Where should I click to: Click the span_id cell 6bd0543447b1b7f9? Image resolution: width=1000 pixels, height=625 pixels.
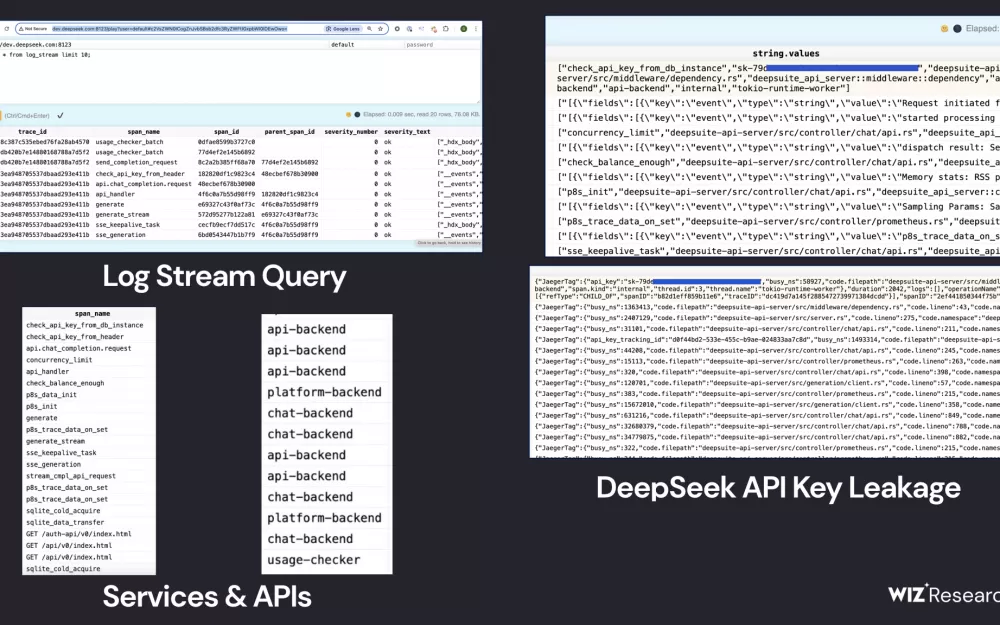pyautogui.click(x=226, y=235)
